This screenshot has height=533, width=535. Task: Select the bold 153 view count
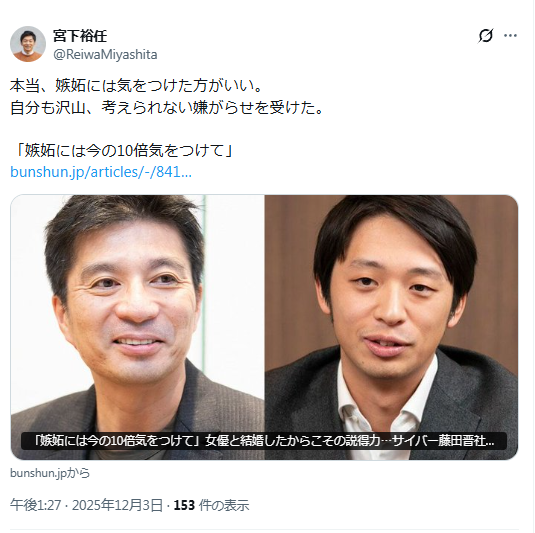184,505
